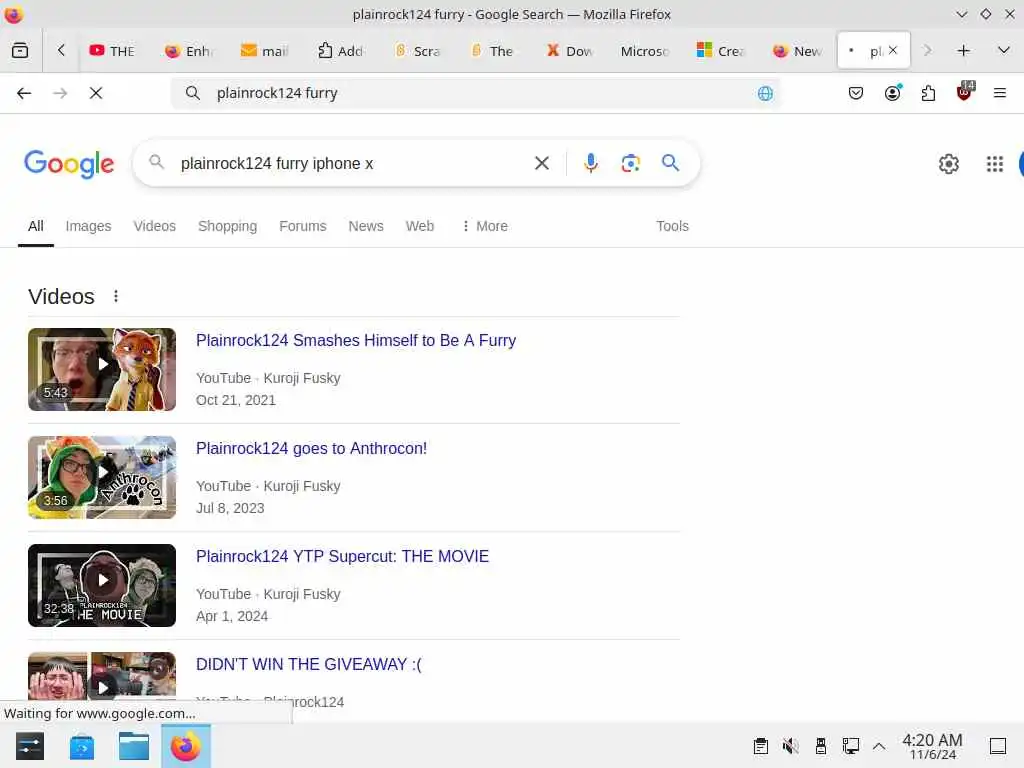Switch to Web results

click(x=420, y=226)
